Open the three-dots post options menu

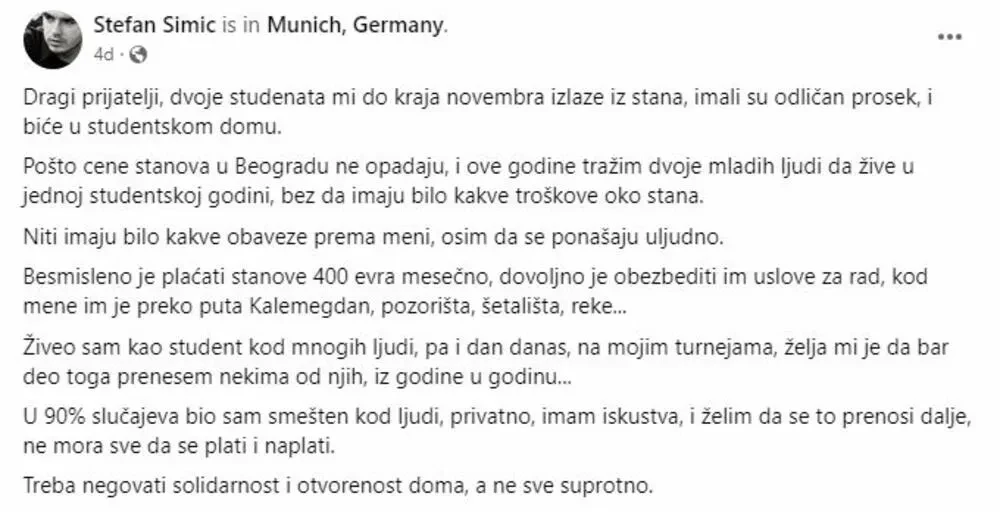(x=950, y=37)
